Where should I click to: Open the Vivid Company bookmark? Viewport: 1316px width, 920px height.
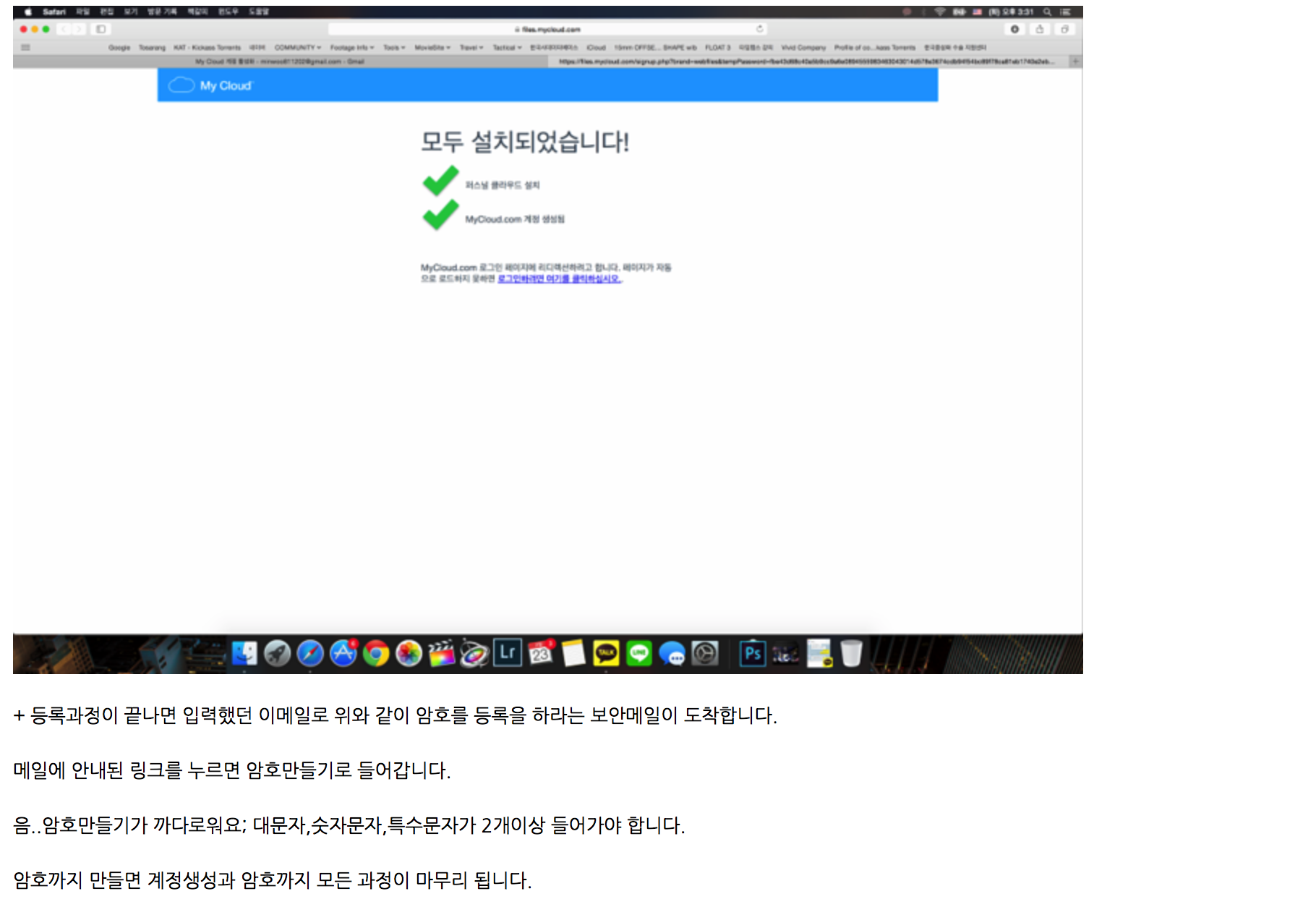803,48
